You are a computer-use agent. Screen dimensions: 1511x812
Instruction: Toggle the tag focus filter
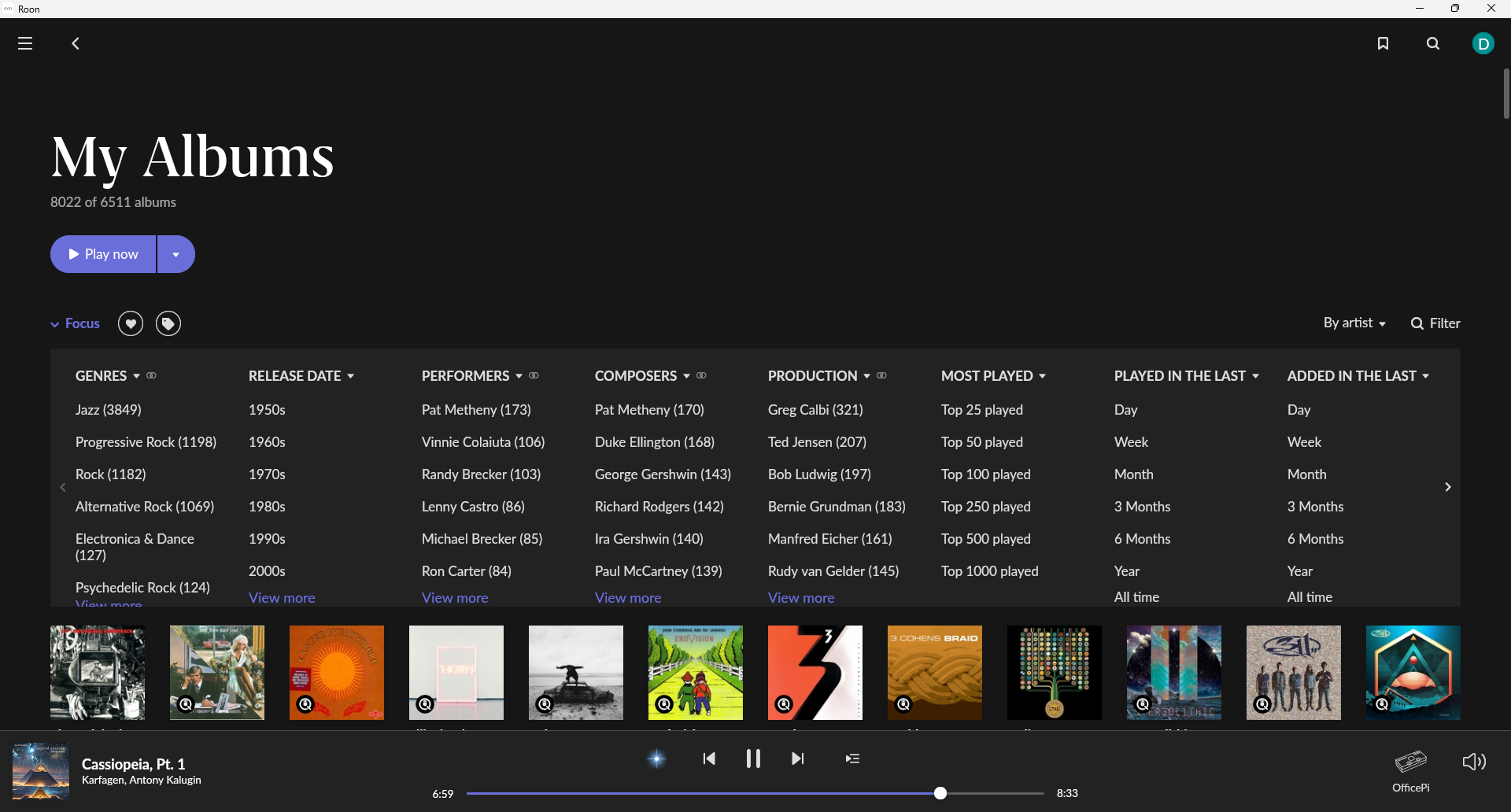[x=168, y=323]
